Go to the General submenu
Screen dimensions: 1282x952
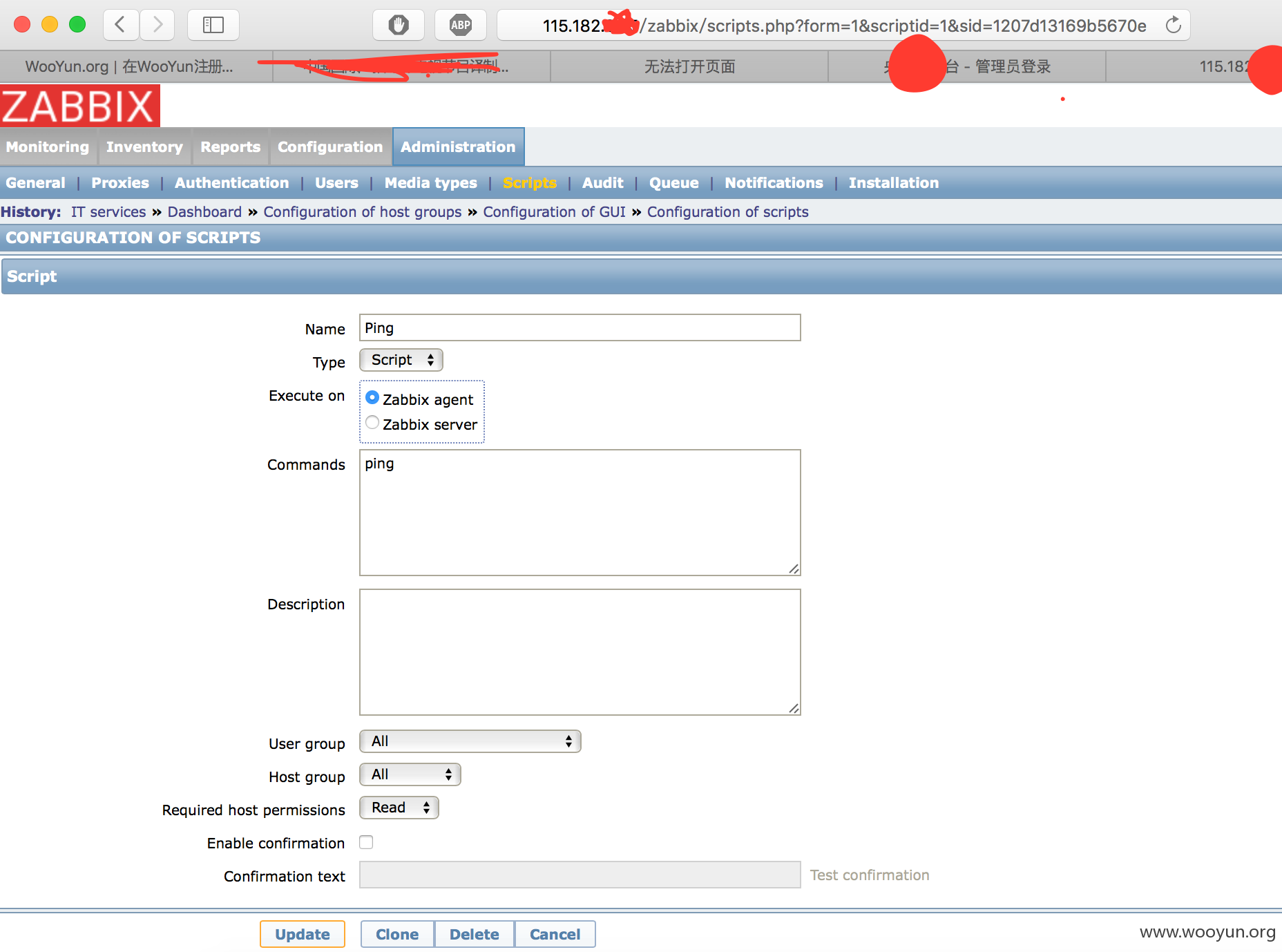35,183
